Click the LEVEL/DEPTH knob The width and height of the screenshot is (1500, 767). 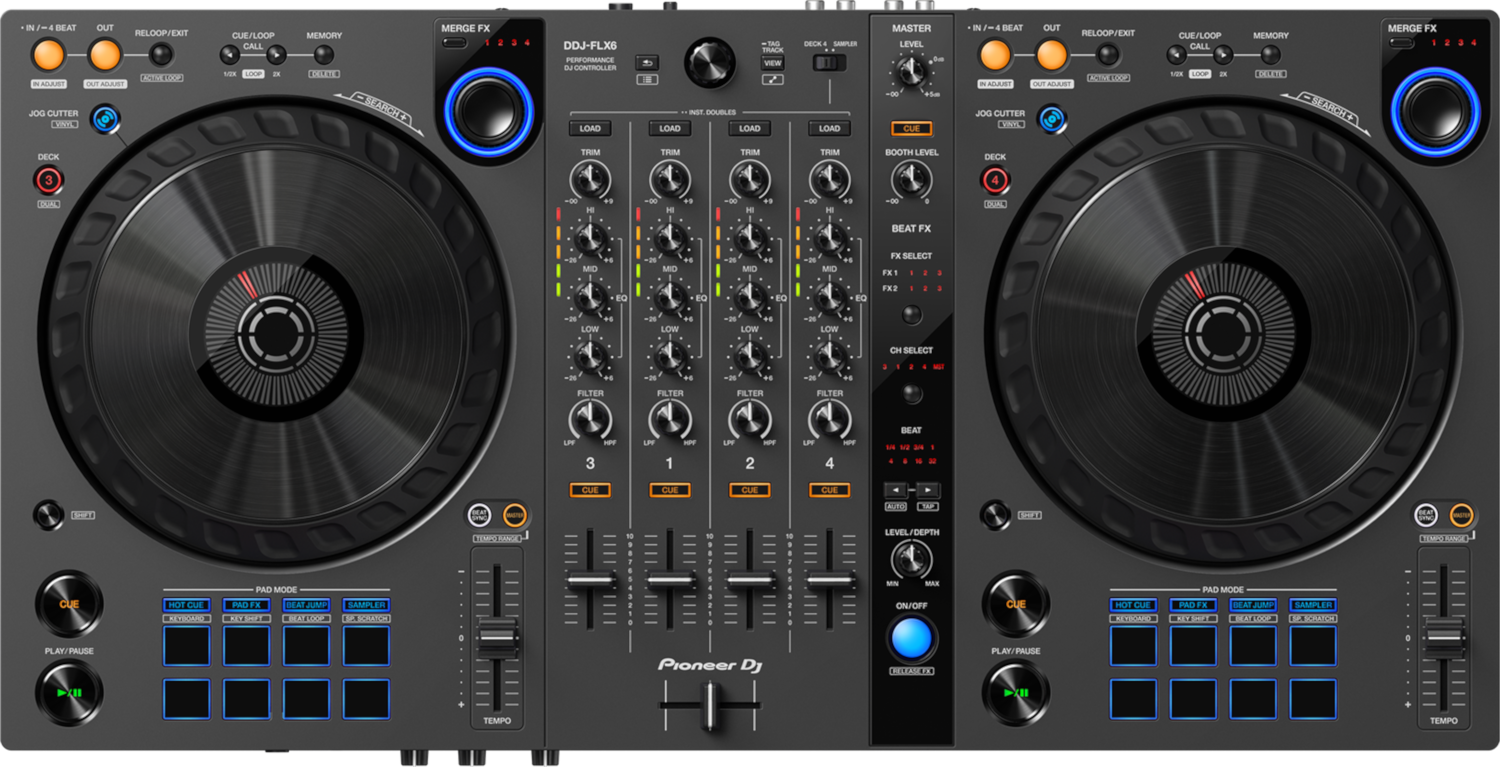click(x=911, y=561)
